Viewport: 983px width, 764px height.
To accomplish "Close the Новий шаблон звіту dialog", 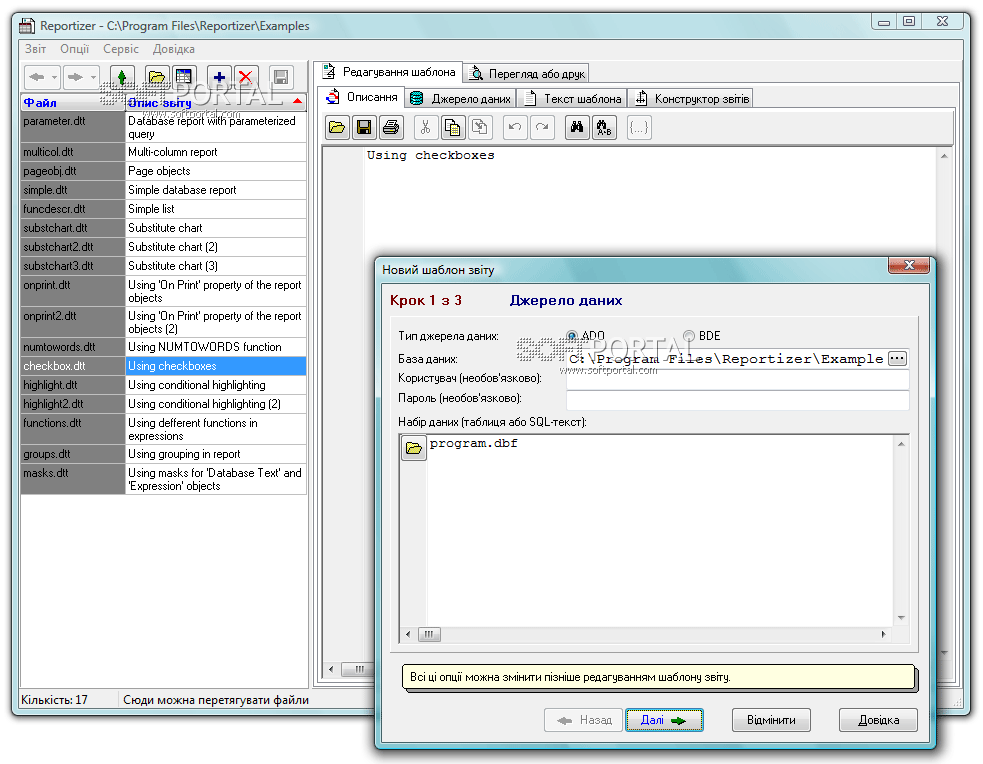I will pos(908,265).
